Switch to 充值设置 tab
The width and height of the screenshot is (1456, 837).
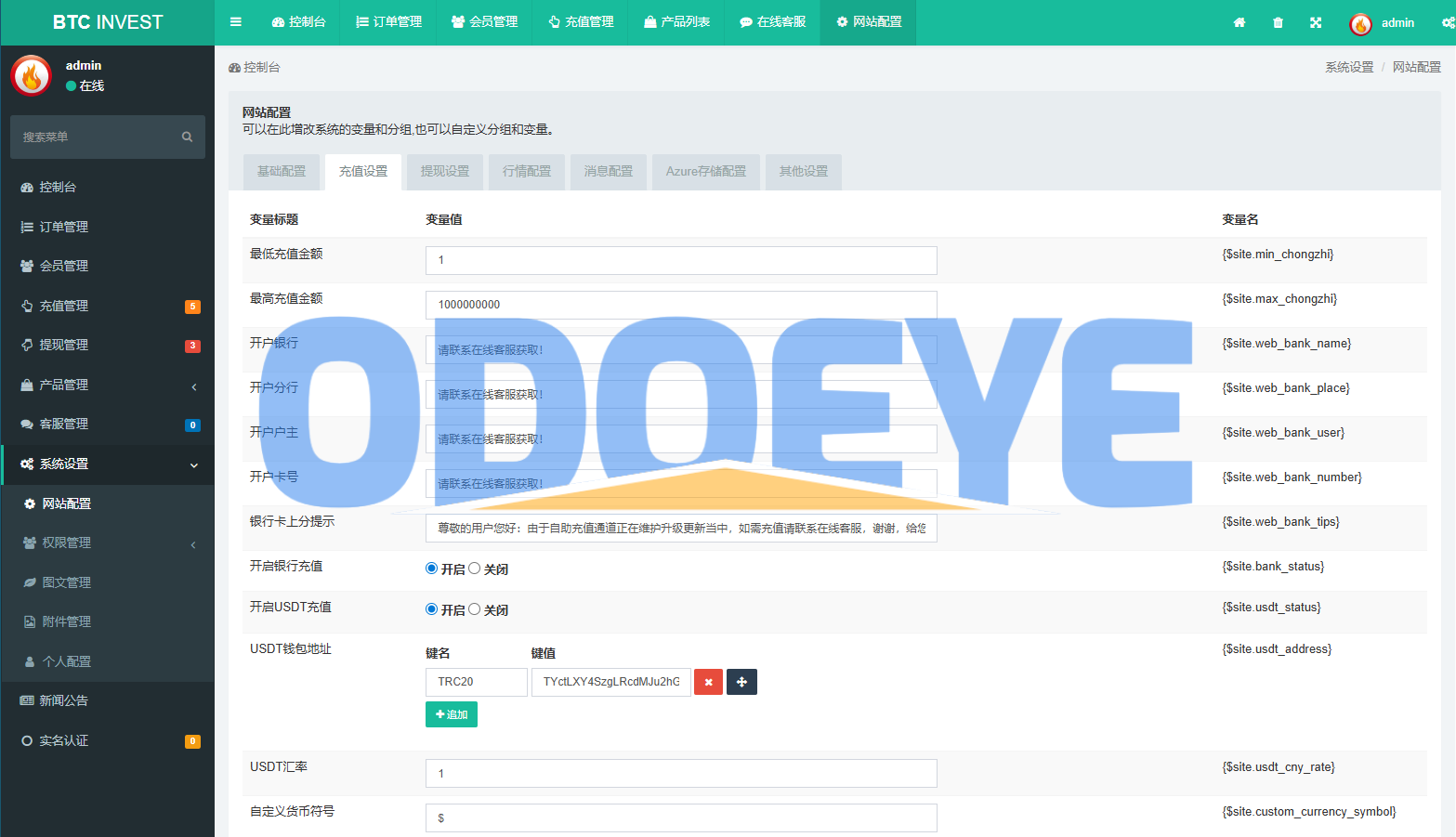363,172
